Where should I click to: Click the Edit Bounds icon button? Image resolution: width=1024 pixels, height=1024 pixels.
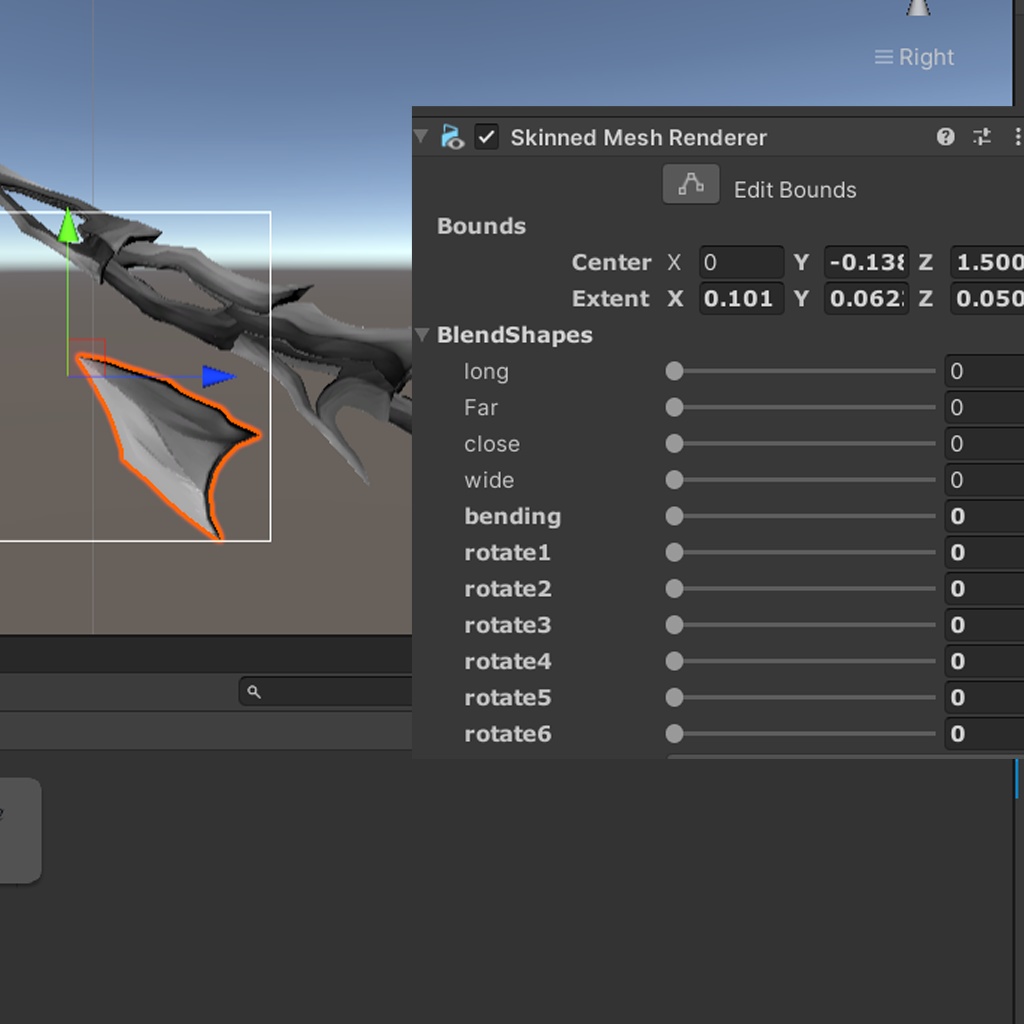point(691,184)
